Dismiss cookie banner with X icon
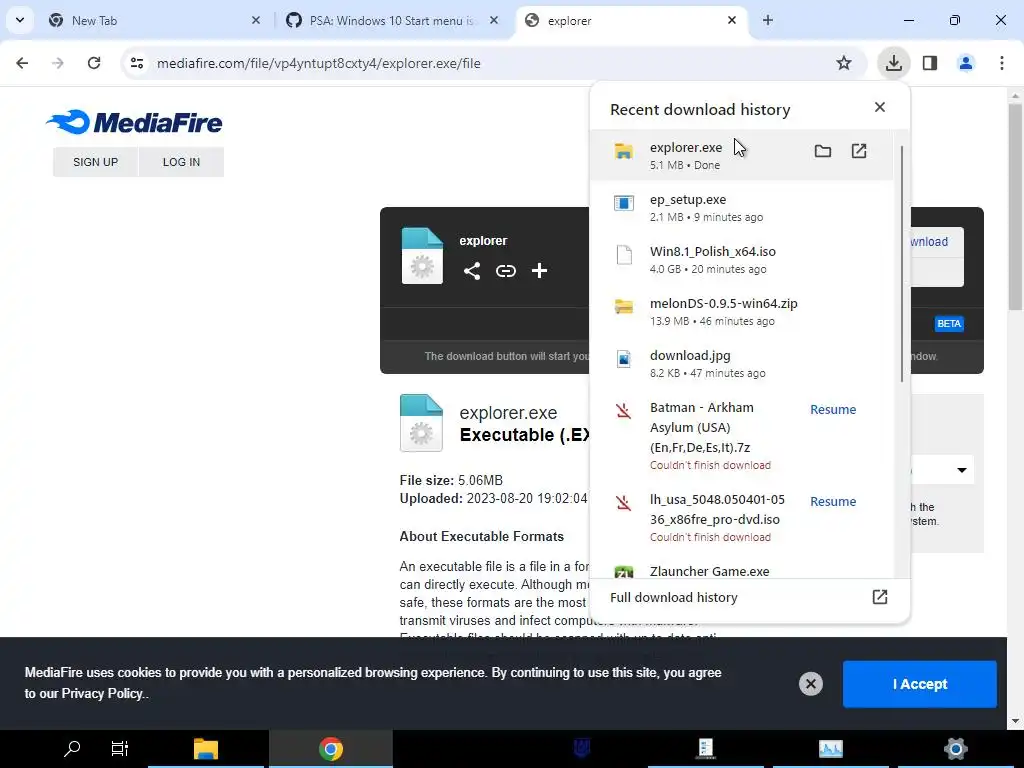Screen dimensions: 1024x768 click(x=810, y=684)
